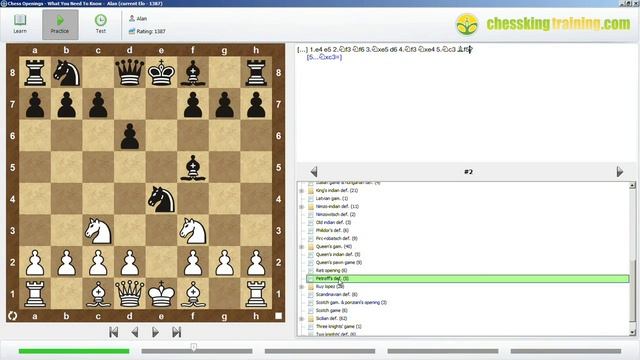Click the third gray progress segment
The height and width of the screenshot is (360, 640).
click(x=320, y=351)
